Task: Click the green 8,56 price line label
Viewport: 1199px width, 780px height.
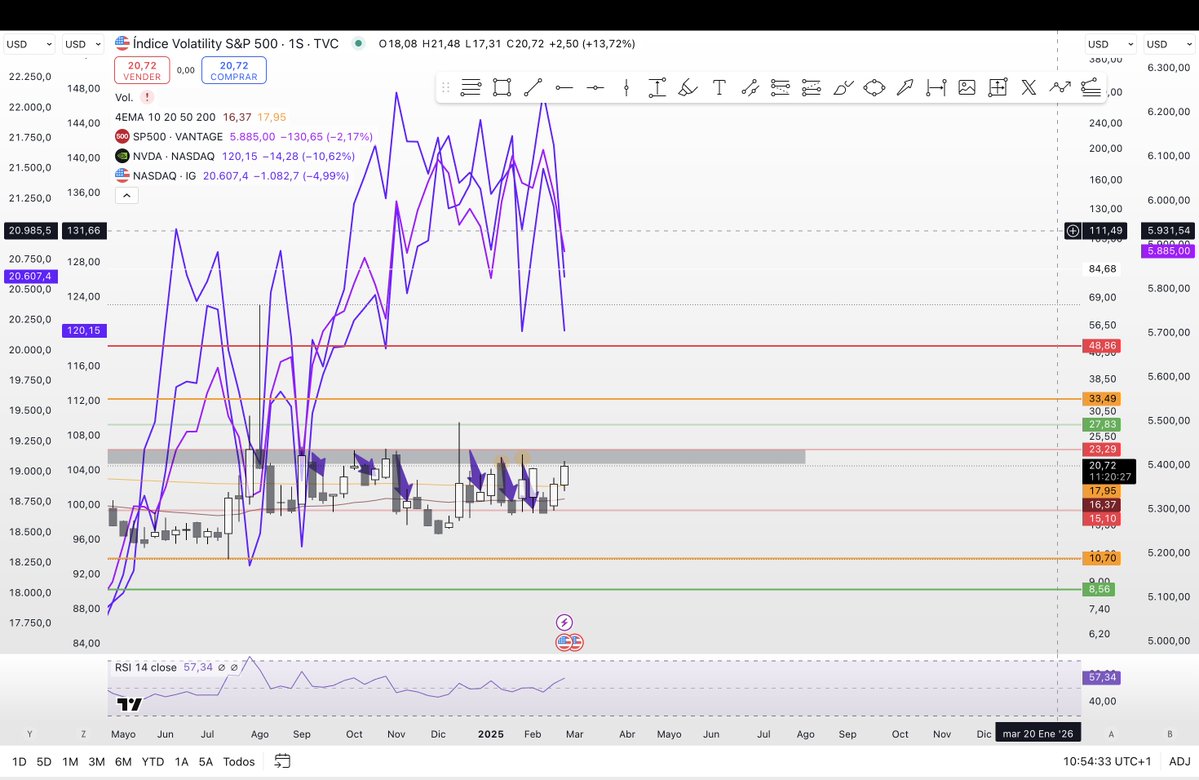Action: pos(1099,589)
